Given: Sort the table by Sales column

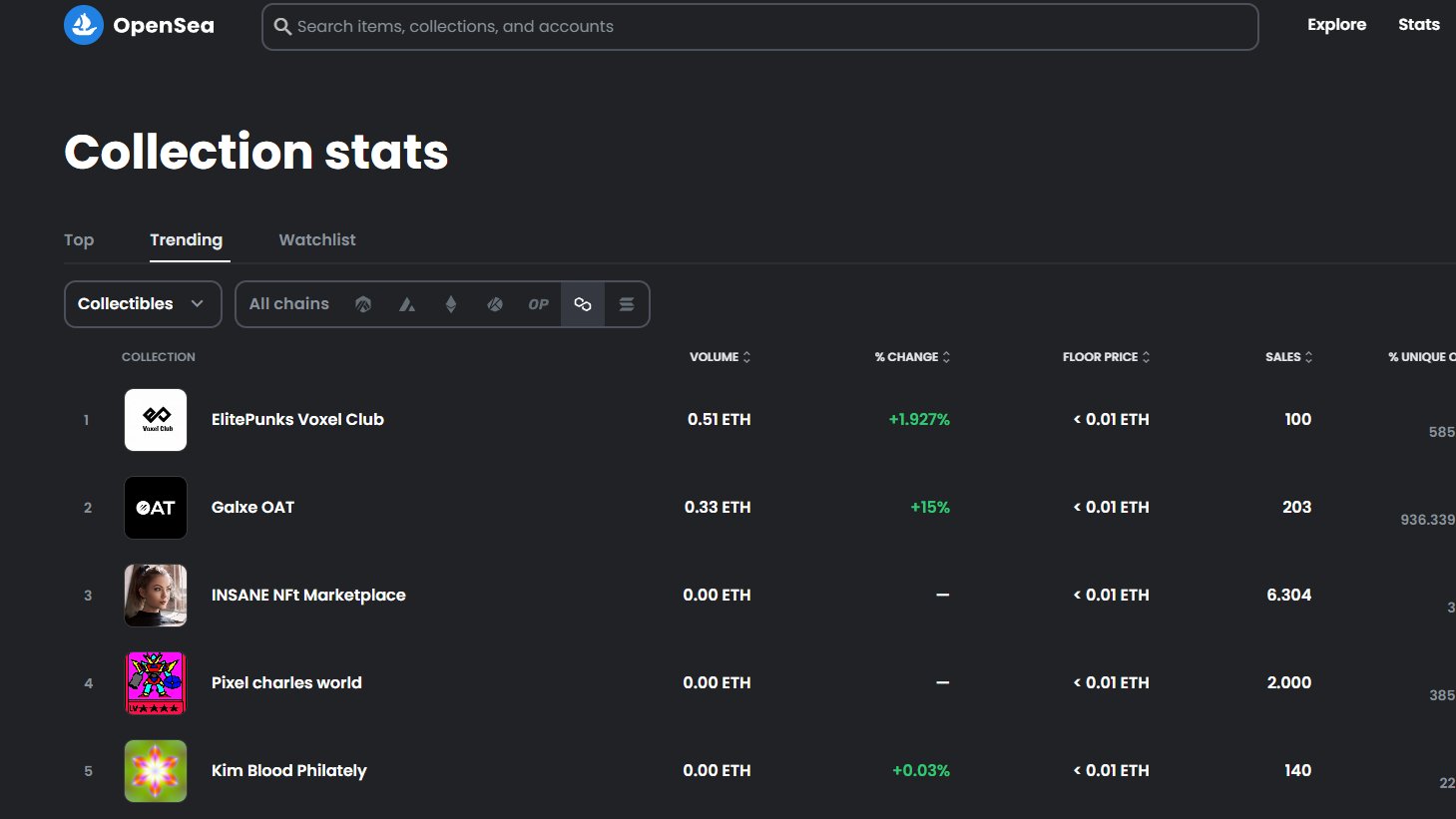Looking at the screenshot, I should 1288,357.
